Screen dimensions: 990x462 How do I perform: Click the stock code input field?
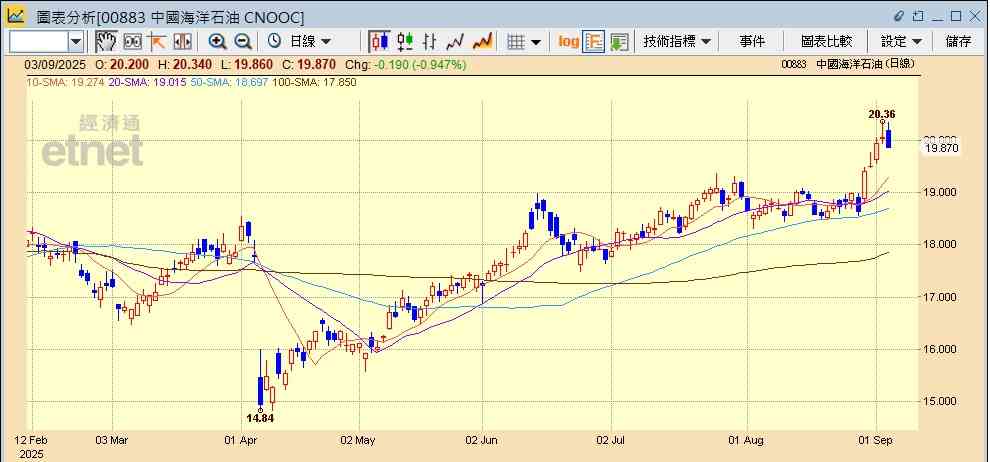coord(39,42)
